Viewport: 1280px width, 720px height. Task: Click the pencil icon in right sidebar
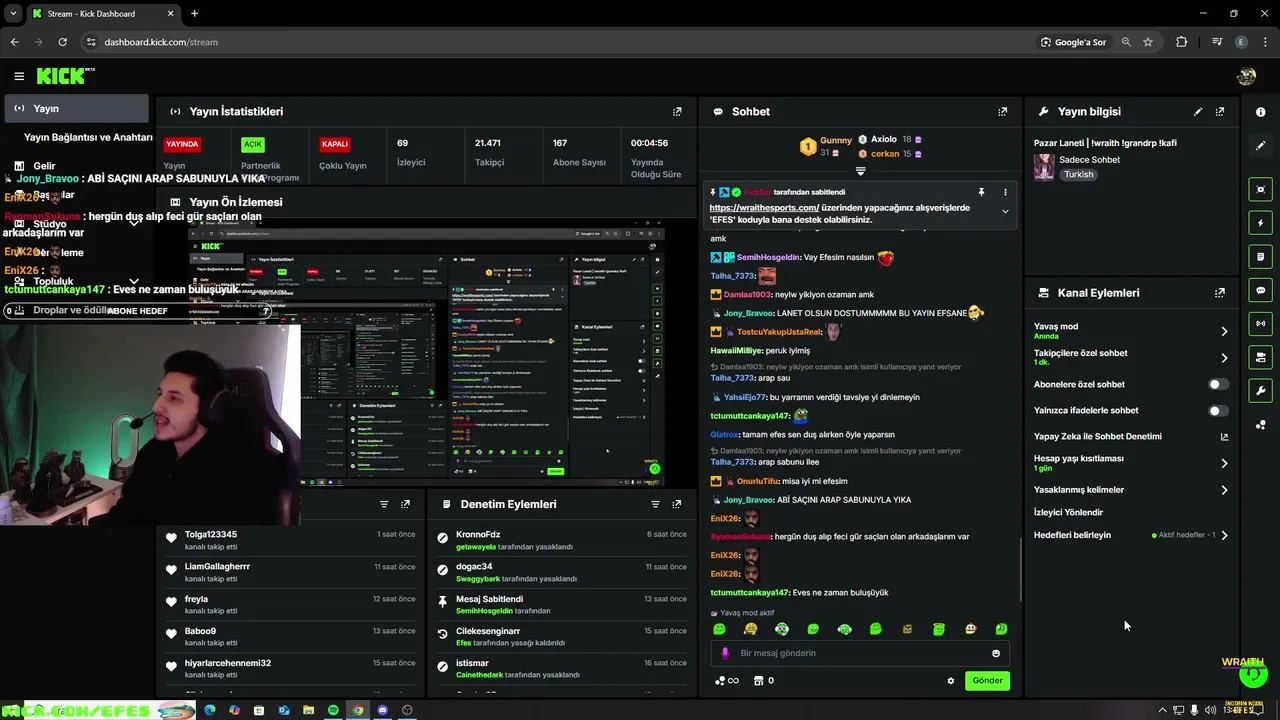(1261, 146)
